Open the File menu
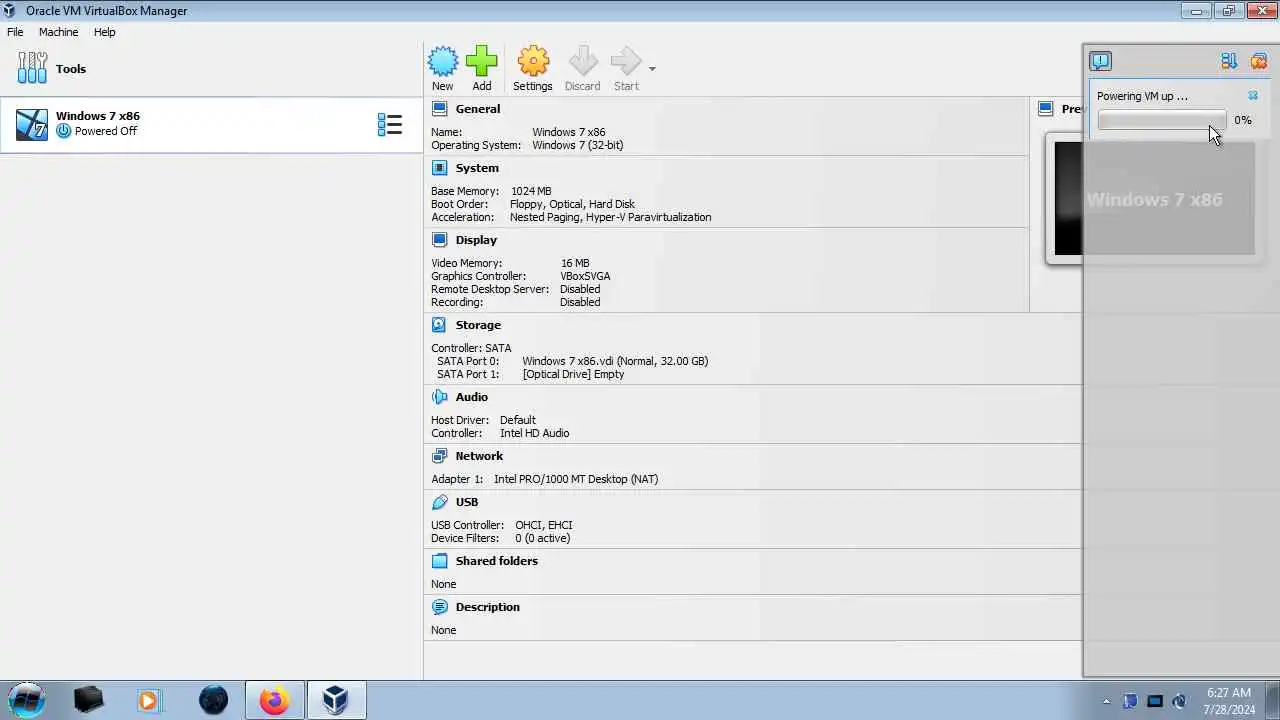Viewport: 1280px width, 720px height. click(15, 32)
